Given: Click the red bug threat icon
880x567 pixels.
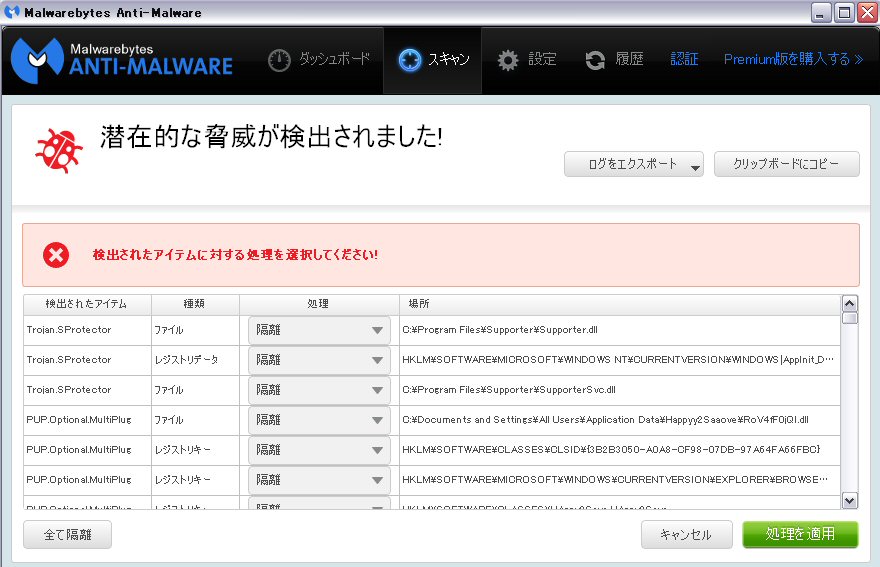Looking at the screenshot, I should coord(58,150).
